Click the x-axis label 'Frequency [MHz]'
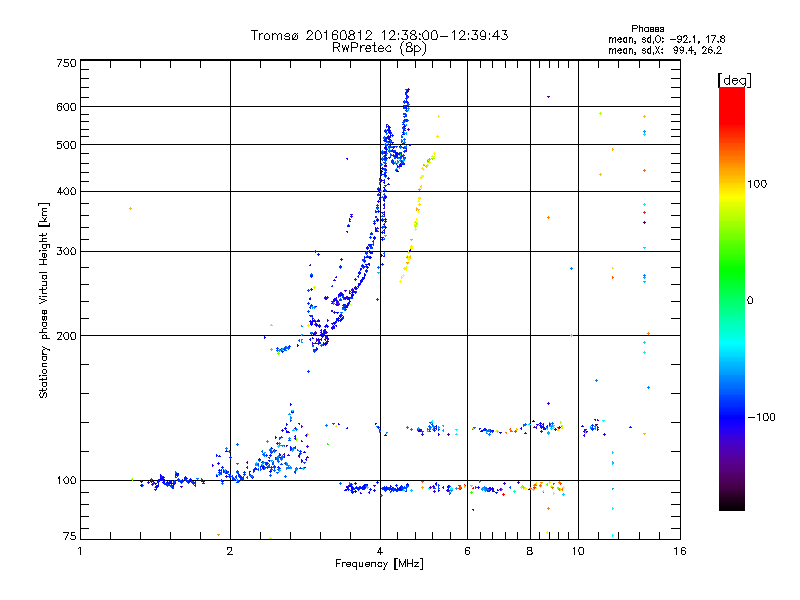Viewport: 800px width, 600px height. coord(379,564)
